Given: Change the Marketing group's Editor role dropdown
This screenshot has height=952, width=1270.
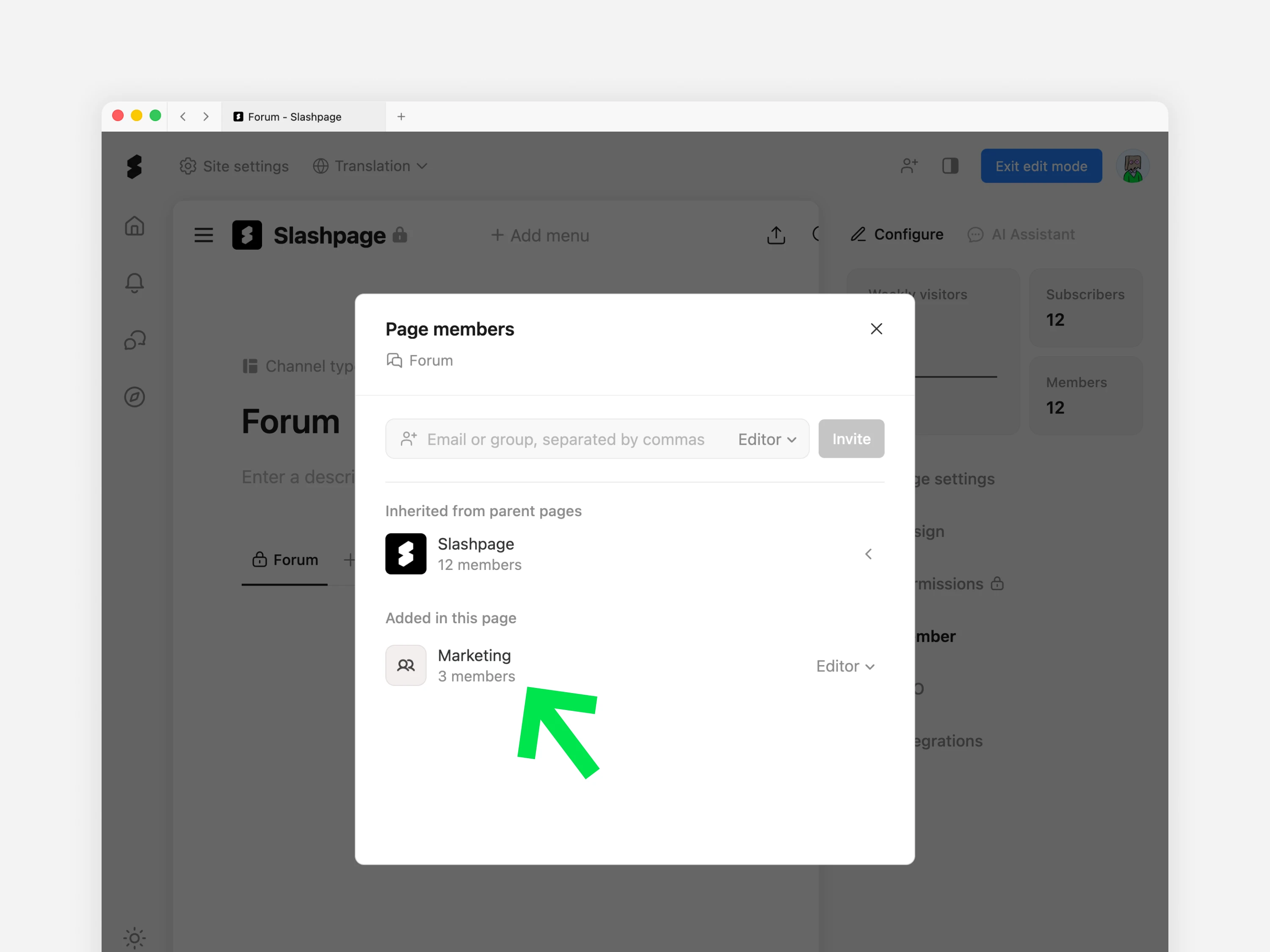Looking at the screenshot, I should click(845, 666).
